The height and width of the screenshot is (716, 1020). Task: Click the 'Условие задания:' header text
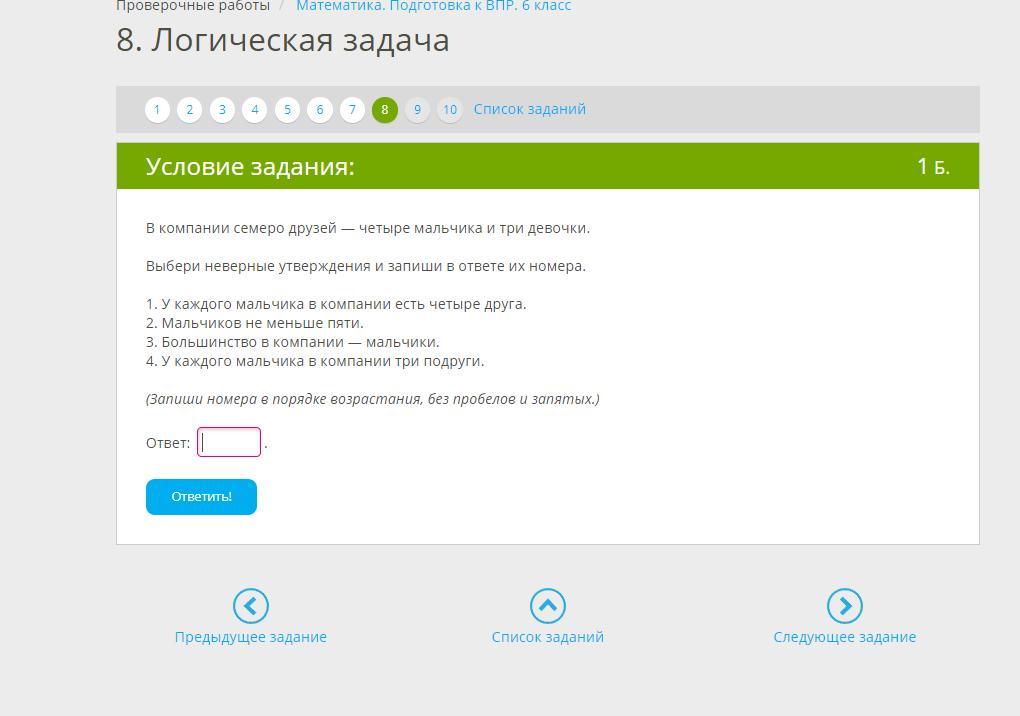[x=250, y=166]
